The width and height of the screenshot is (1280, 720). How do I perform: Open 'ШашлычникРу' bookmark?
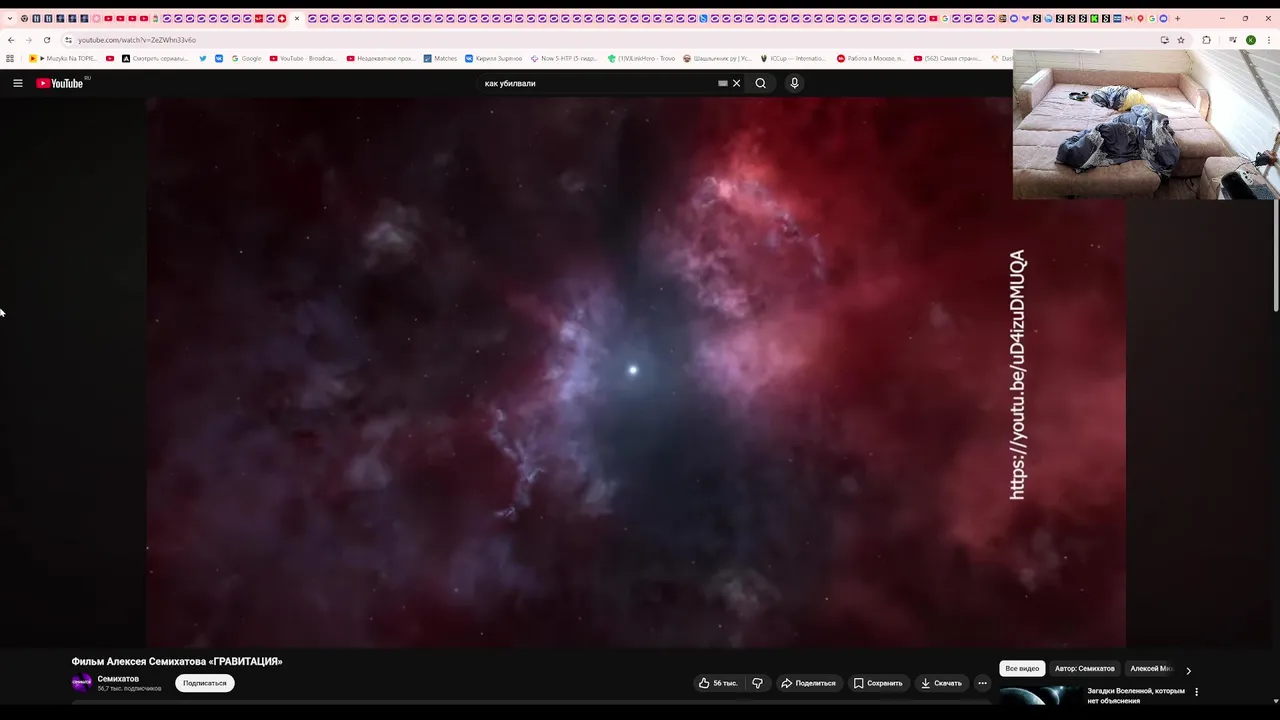point(717,58)
